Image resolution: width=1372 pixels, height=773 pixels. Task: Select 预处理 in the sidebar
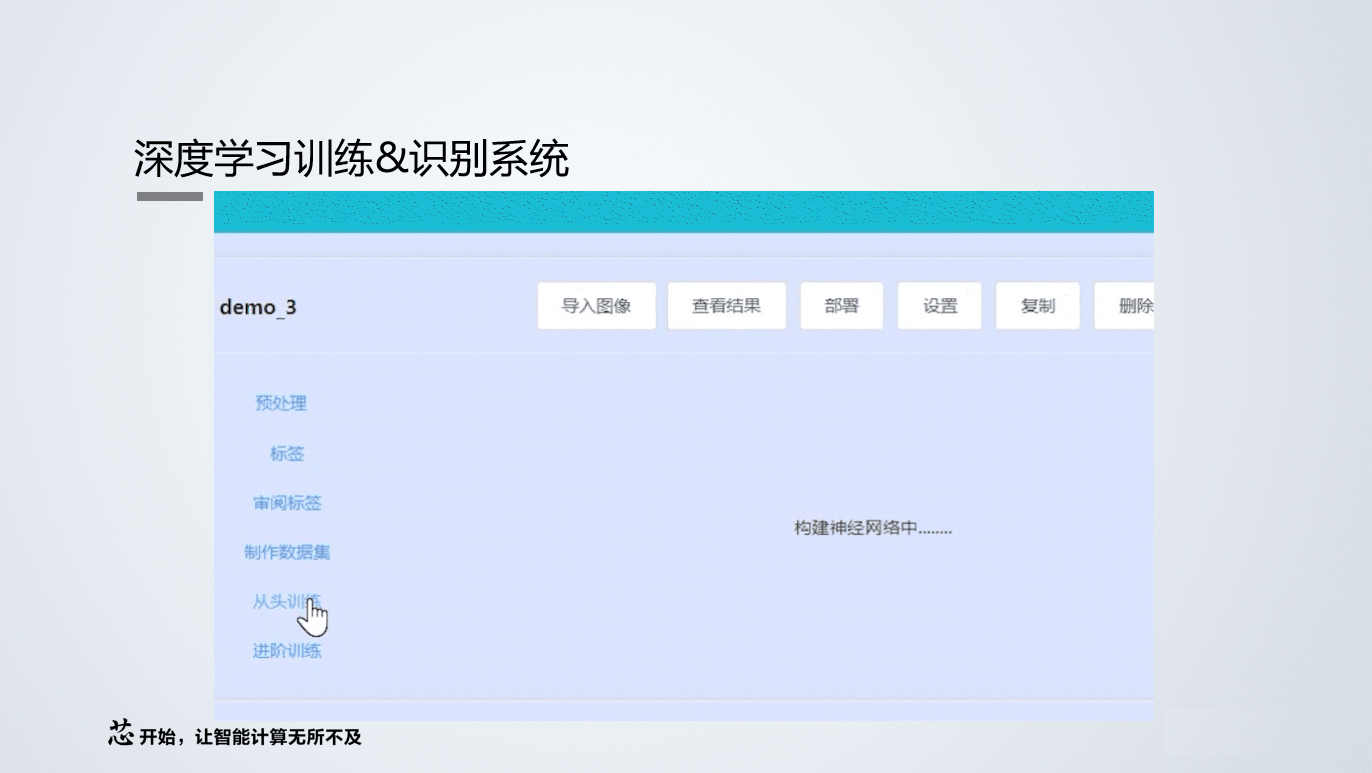tap(280, 403)
